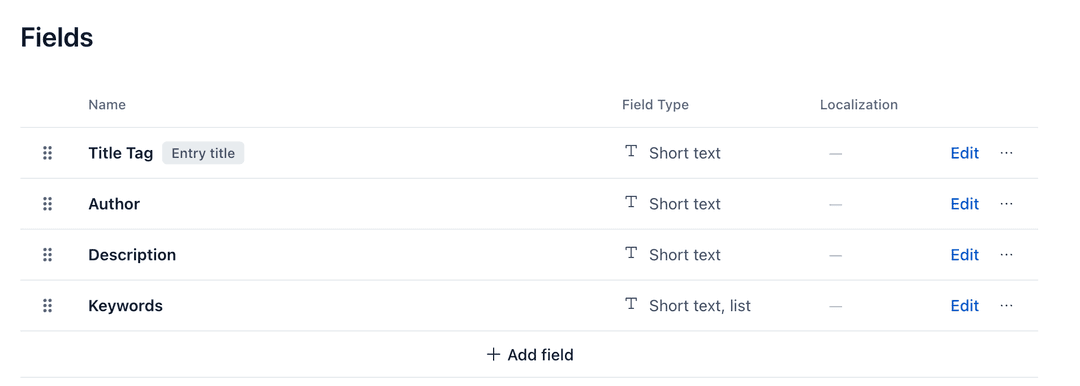Click the Entry title badge

203,153
